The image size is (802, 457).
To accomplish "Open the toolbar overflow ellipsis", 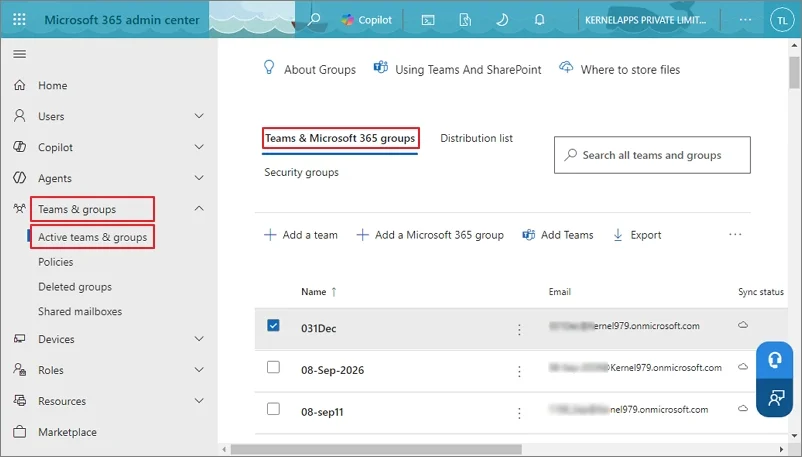I will coord(735,234).
